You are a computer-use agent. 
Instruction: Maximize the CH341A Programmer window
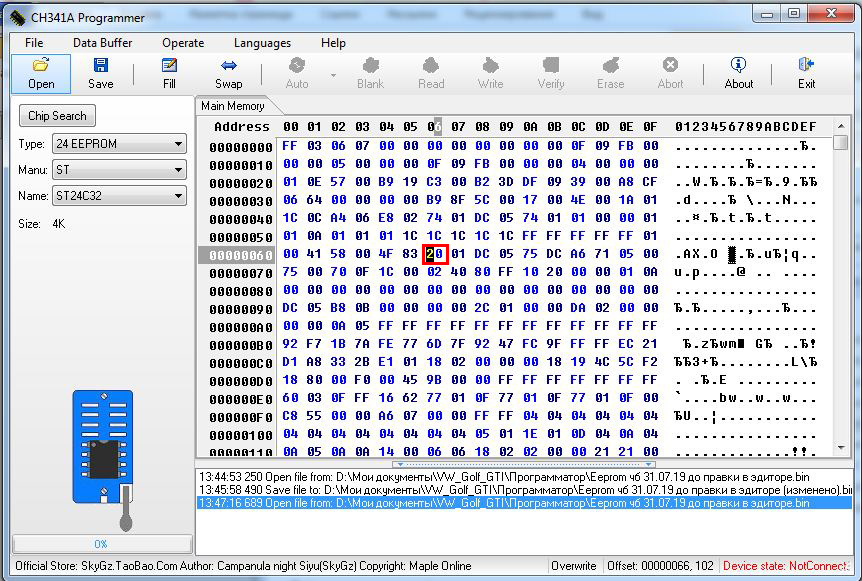coord(794,13)
